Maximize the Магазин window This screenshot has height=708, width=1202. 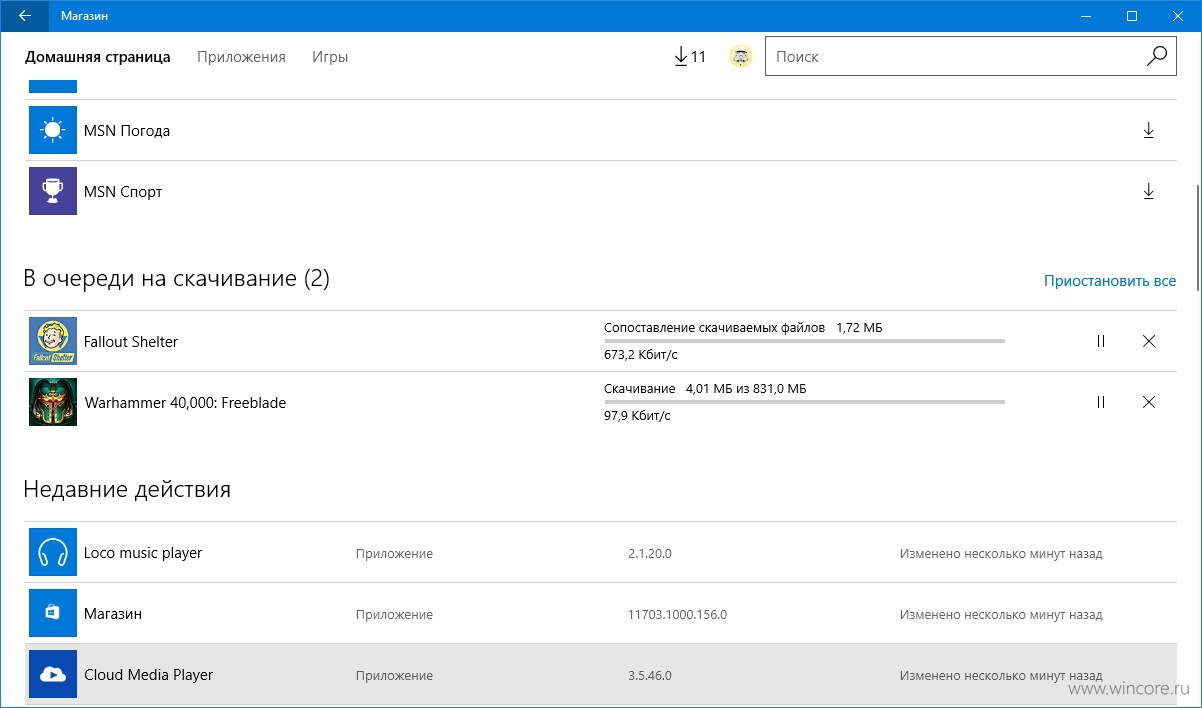1132,16
